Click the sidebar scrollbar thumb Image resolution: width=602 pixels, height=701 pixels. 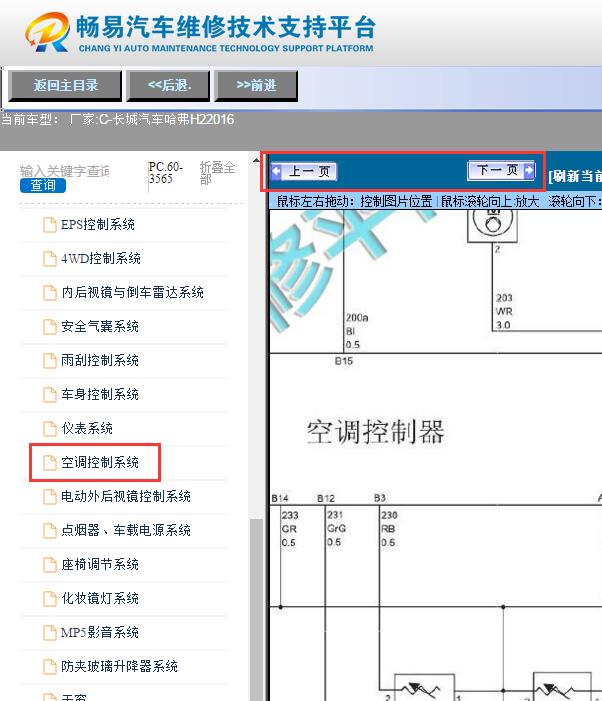[x=256, y=609]
